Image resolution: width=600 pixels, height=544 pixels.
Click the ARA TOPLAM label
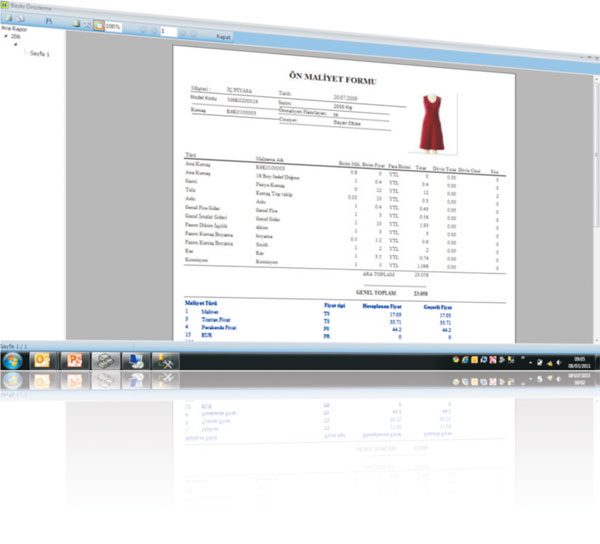pos(378,274)
